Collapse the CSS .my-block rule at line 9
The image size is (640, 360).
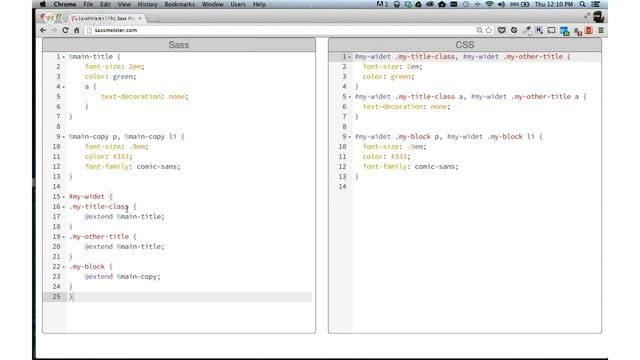[x=349, y=137]
